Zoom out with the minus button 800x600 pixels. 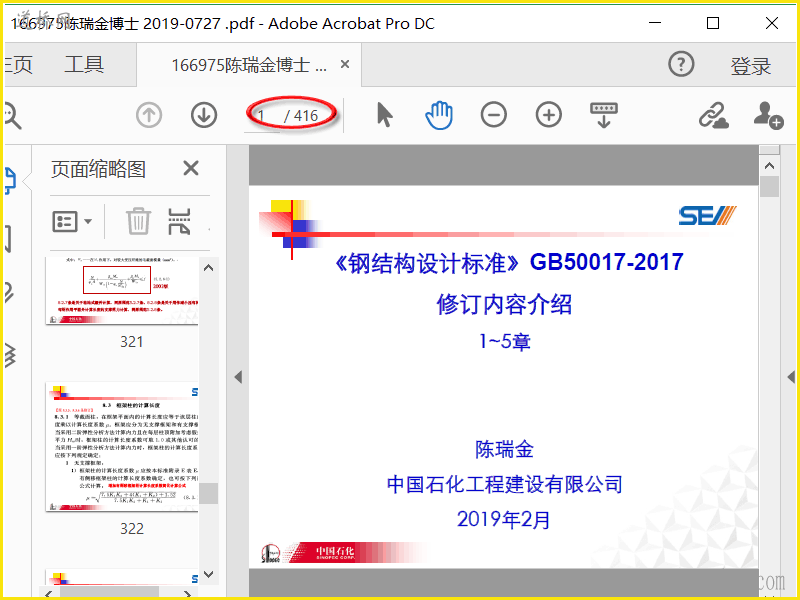click(493, 115)
